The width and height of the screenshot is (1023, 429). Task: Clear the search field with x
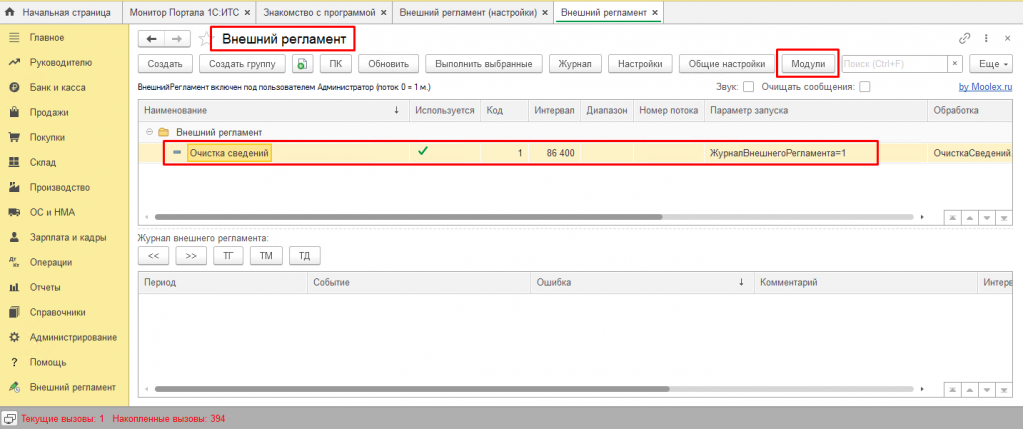pyautogui.click(x=954, y=64)
